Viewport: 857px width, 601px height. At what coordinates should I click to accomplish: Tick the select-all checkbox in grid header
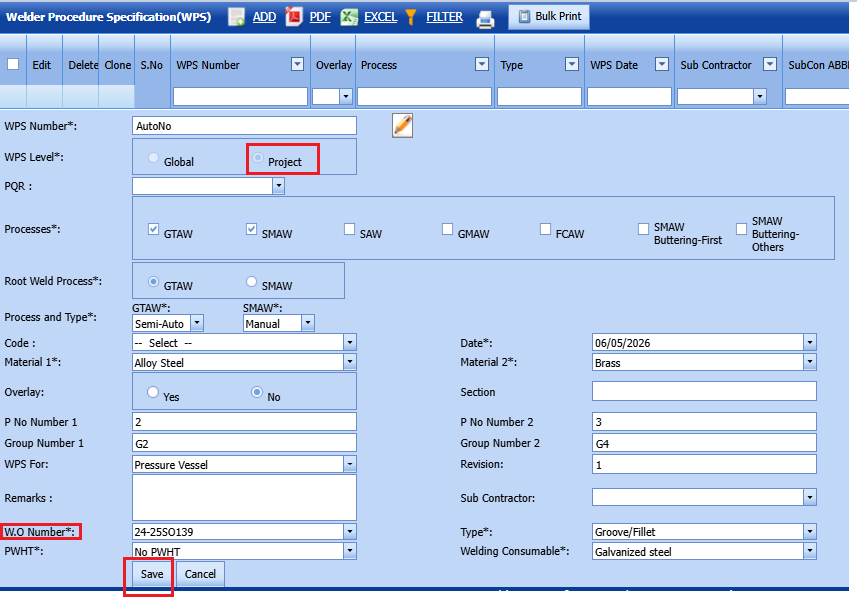tap(13, 64)
